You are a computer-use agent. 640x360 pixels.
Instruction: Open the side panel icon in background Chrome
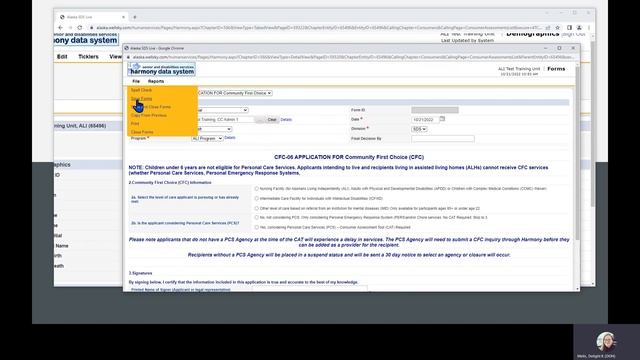coord(569,28)
